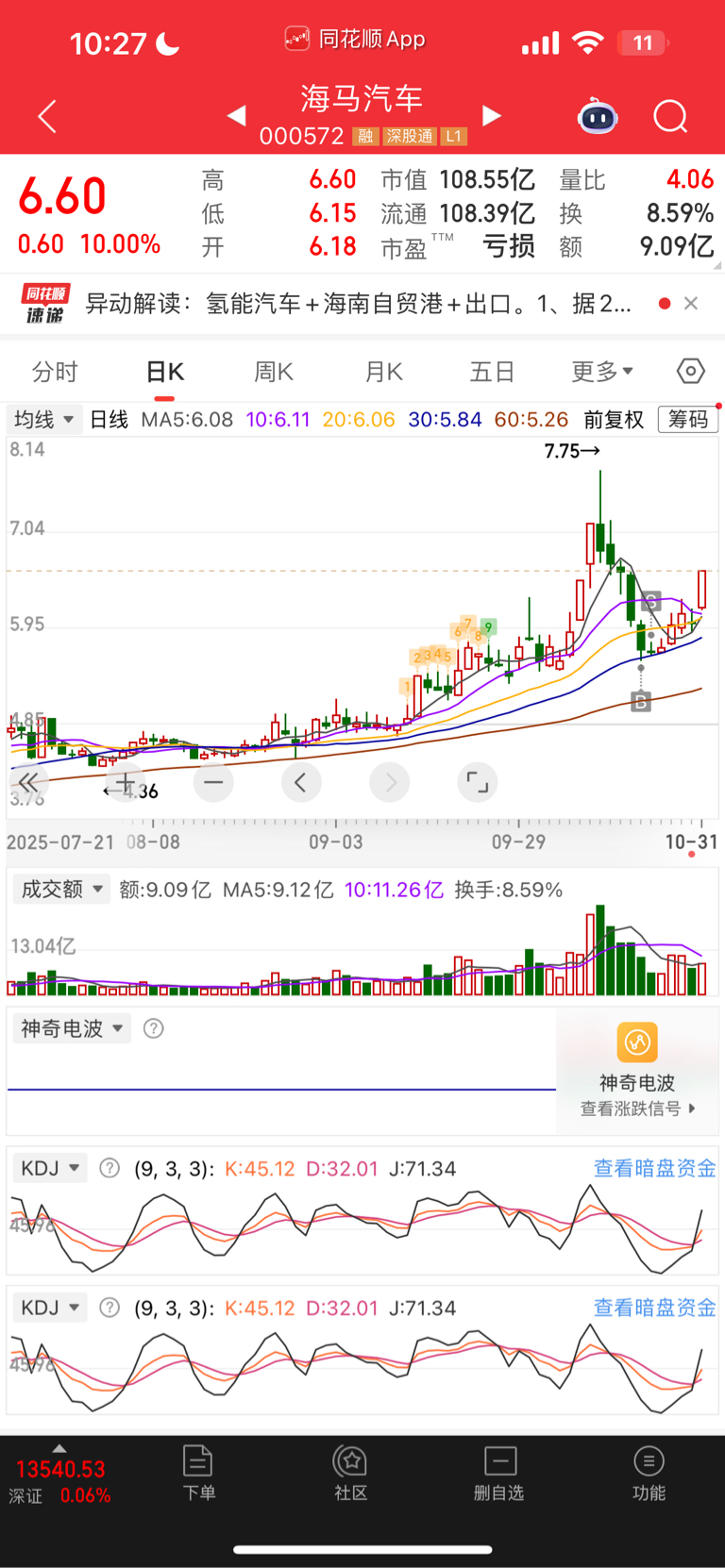Open the 神奇电波 indicator dropdown
725x1568 pixels.
[x=72, y=1028]
